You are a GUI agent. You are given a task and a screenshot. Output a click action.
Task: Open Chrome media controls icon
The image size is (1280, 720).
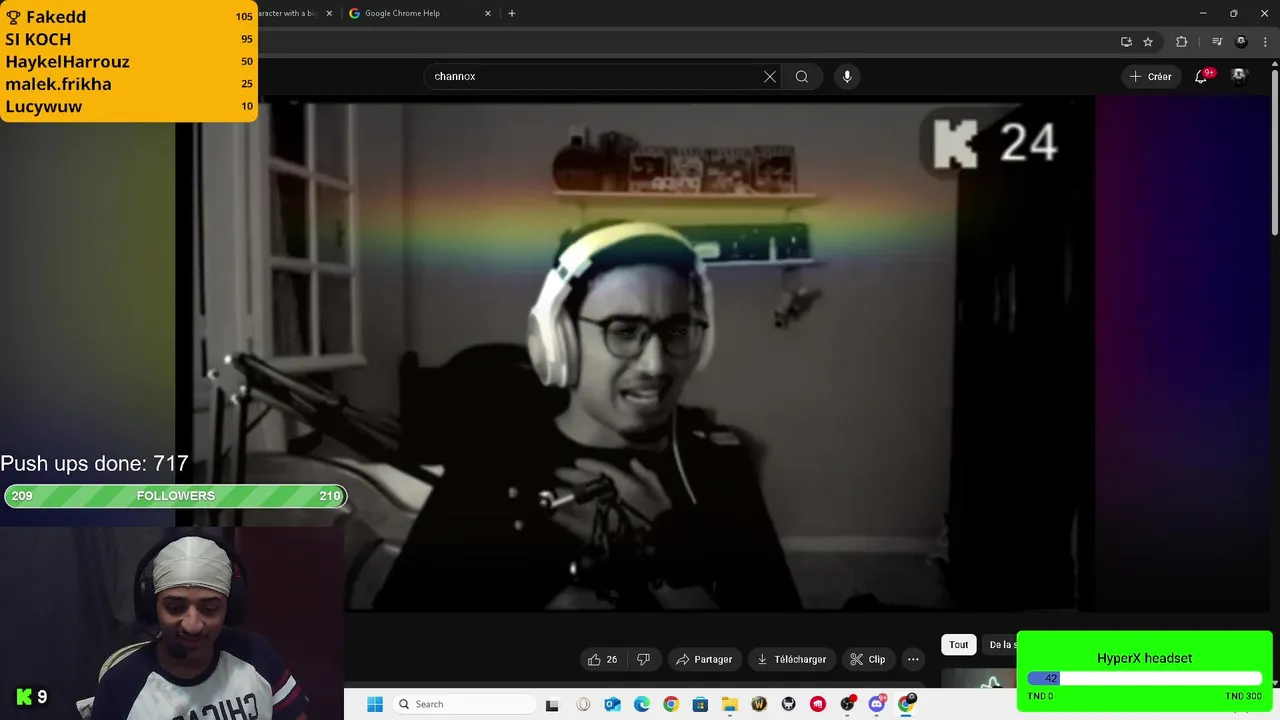[1217, 42]
